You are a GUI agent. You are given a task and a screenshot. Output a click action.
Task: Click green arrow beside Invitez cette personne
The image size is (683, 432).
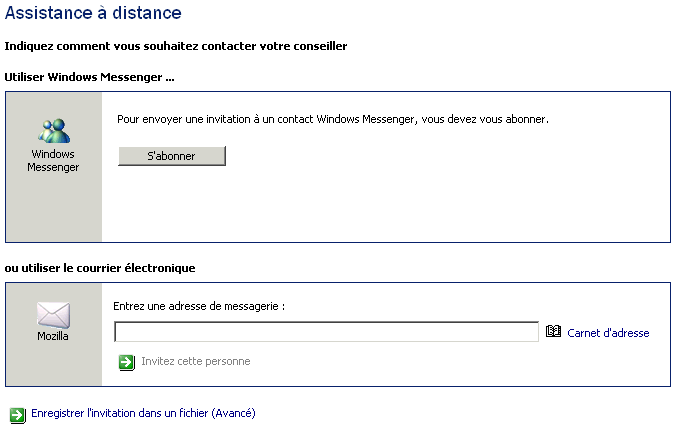(x=126, y=362)
